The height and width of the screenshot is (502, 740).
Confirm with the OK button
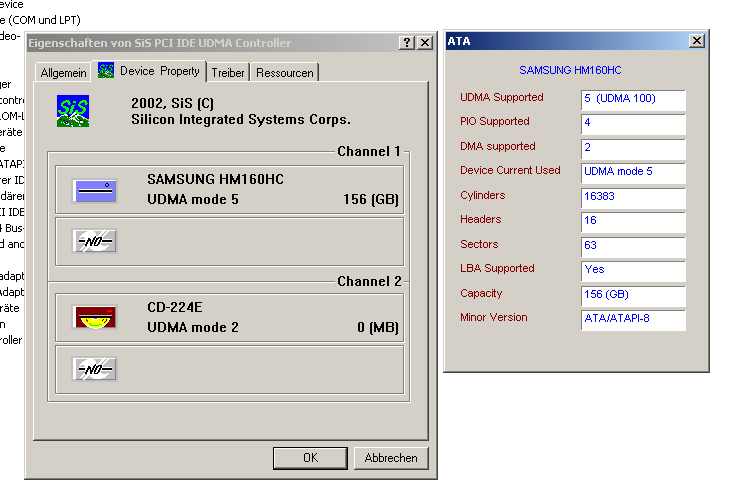[x=311, y=458]
